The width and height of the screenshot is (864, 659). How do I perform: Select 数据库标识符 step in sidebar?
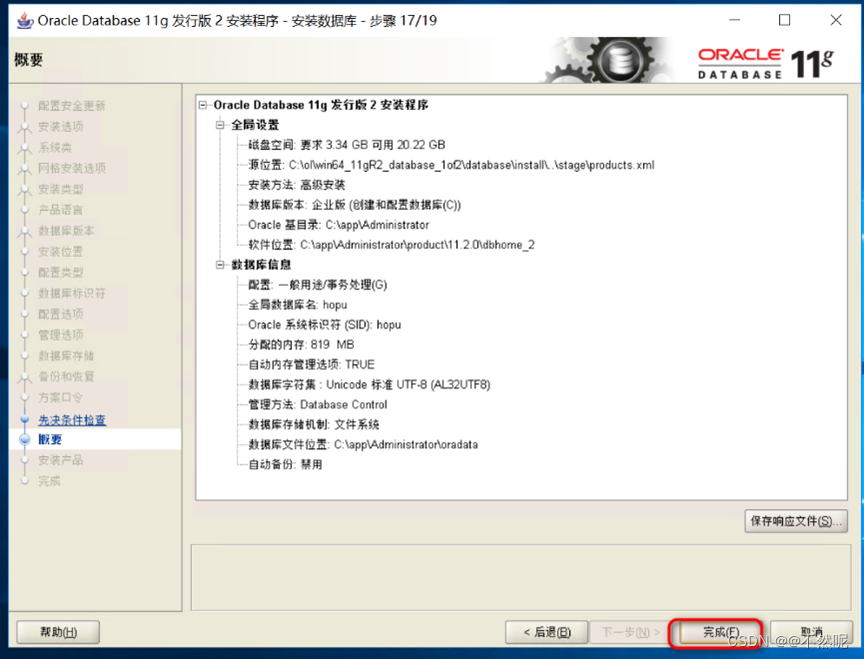pos(72,293)
